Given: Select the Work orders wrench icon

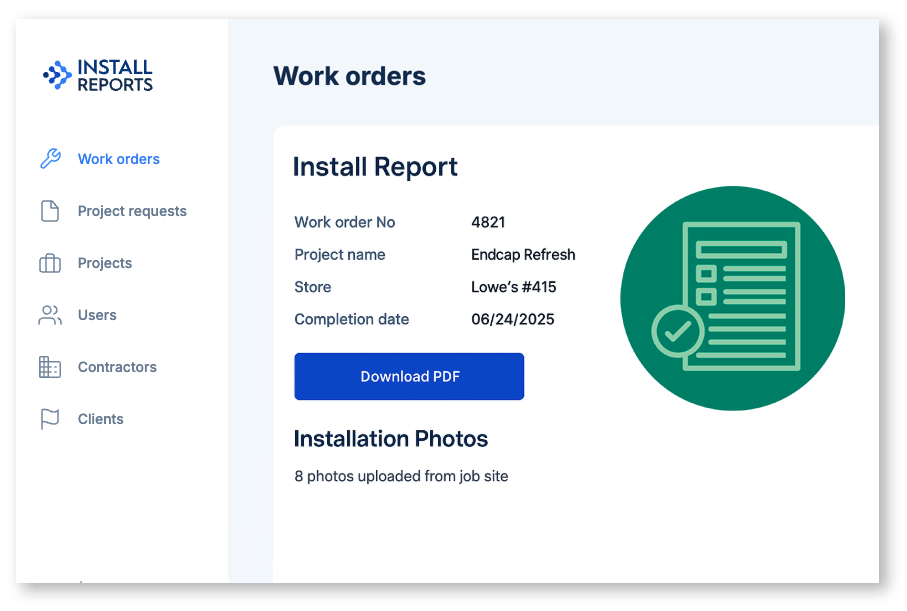Looking at the screenshot, I should [50, 158].
